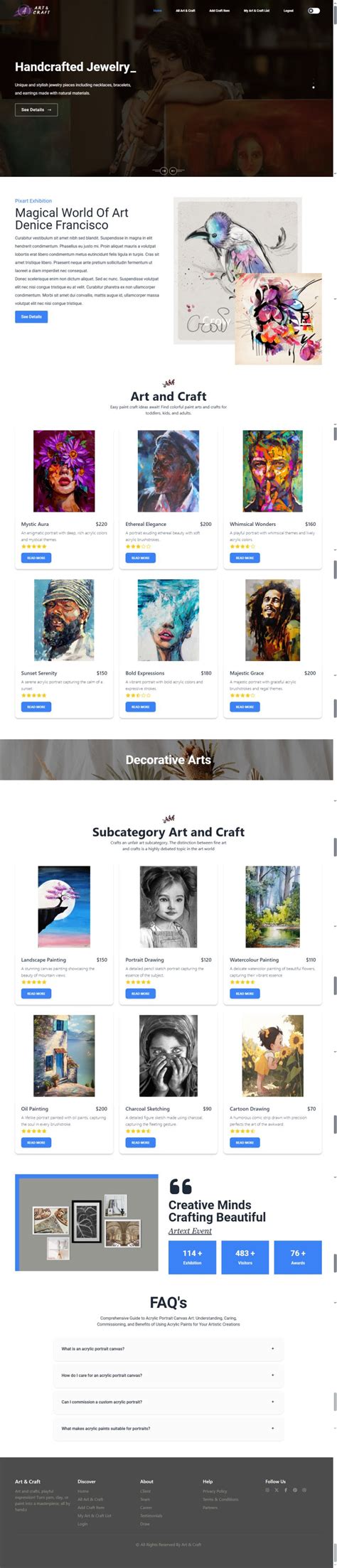Open All Art & Craft in top menu
The image size is (337, 1568).
[x=186, y=11]
